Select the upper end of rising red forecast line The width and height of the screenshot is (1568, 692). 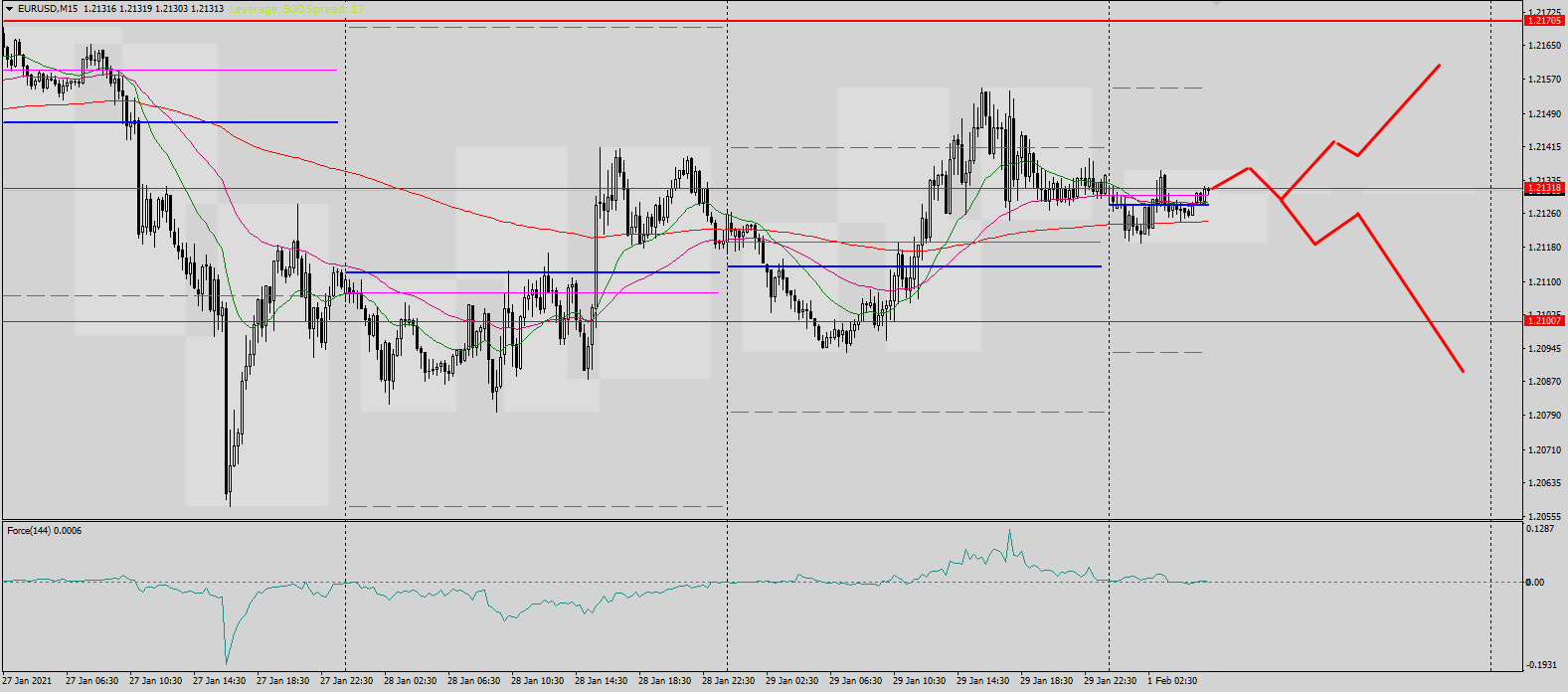point(1439,66)
